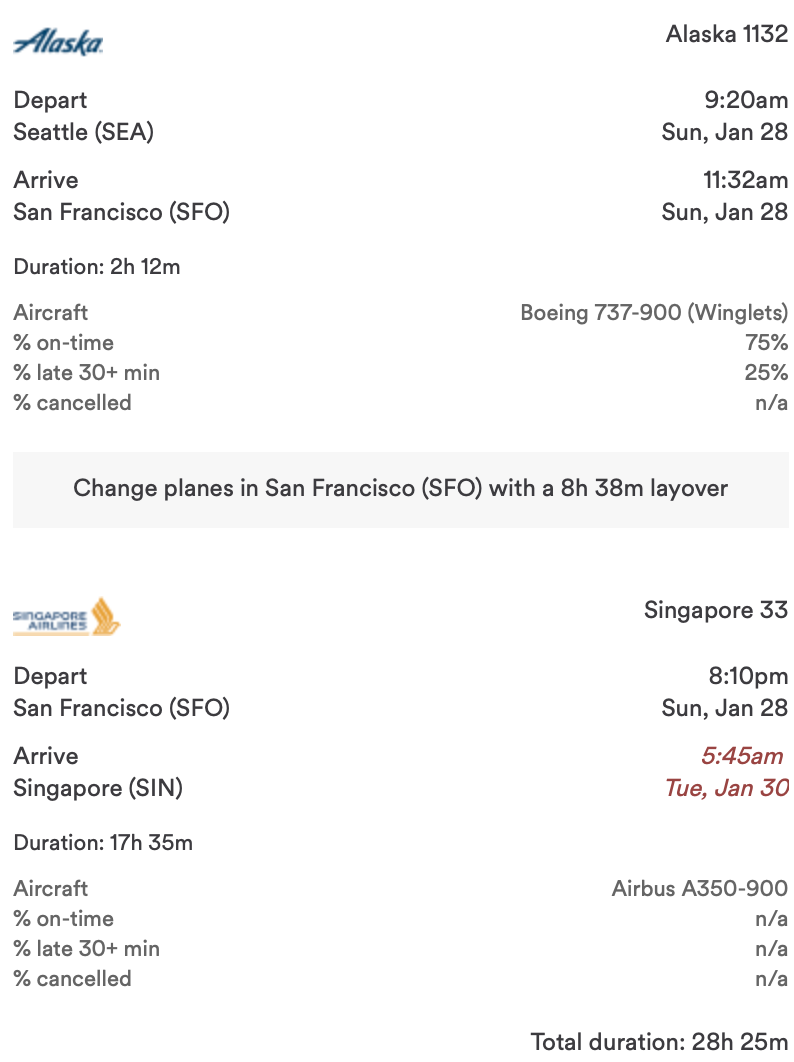
Task: Click the Alaska Airlines logo
Action: point(58,42)
